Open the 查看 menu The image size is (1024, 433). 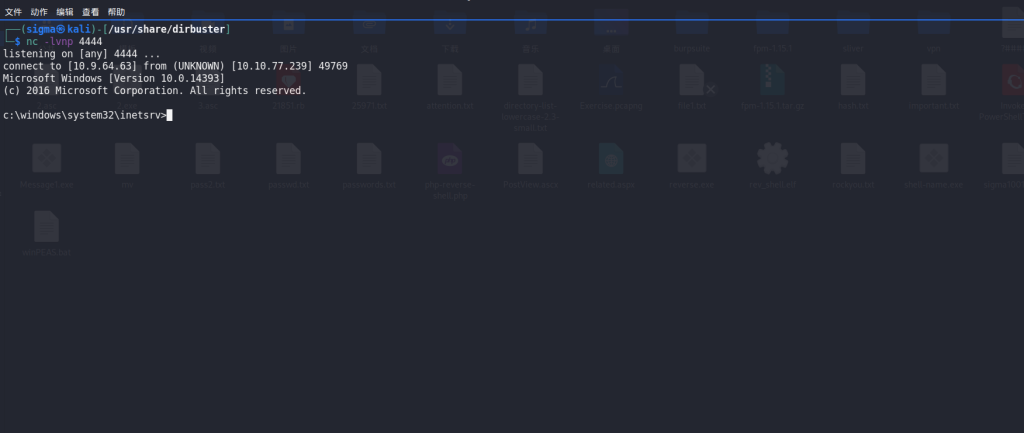pyautogui.click(x=90, y=12)
